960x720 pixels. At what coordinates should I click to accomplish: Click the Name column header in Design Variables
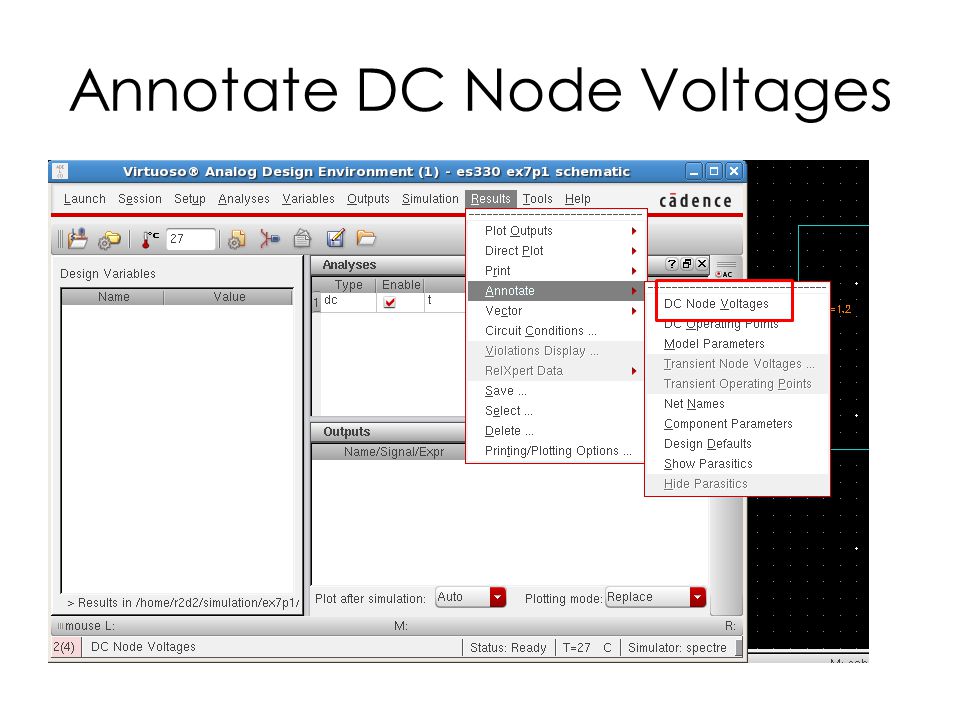[113, 297]
